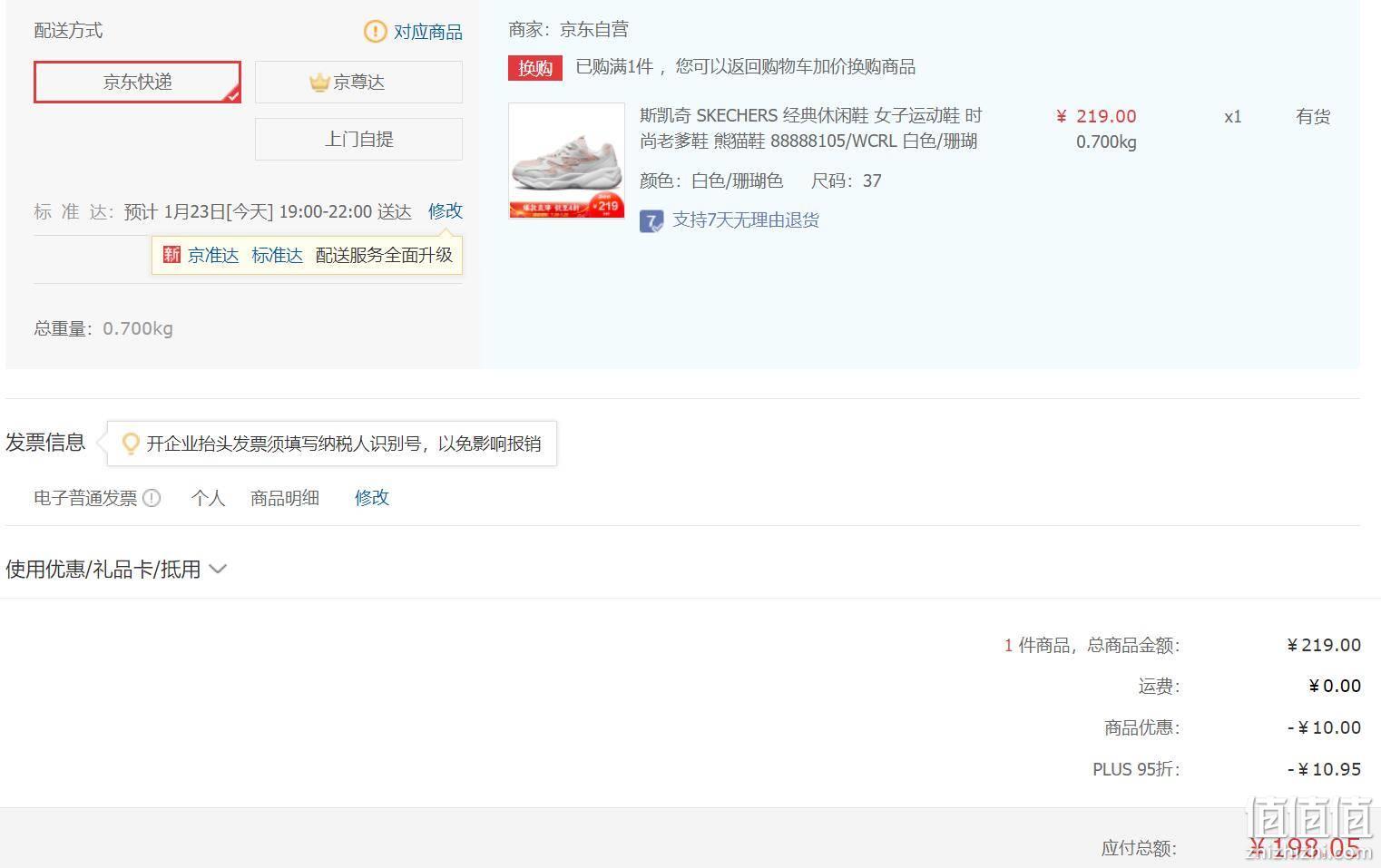Click the 配送方式 heading
Image resolution: width=1381 pixels, height=868 pixels.
68,31
